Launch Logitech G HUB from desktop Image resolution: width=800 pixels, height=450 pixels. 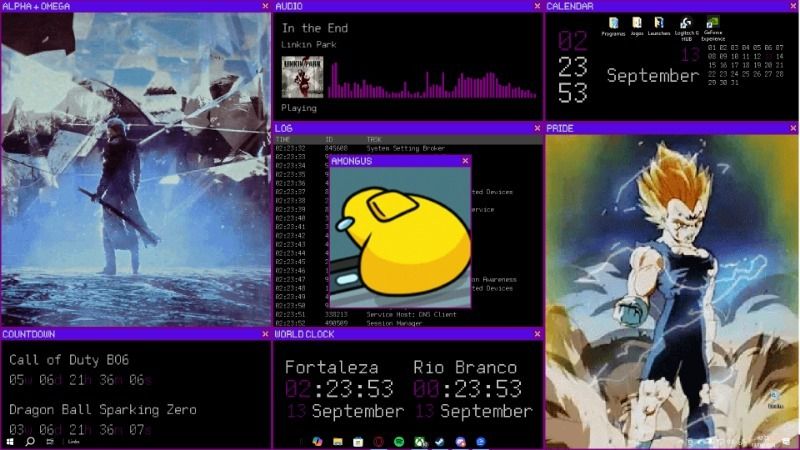(686, 29)
